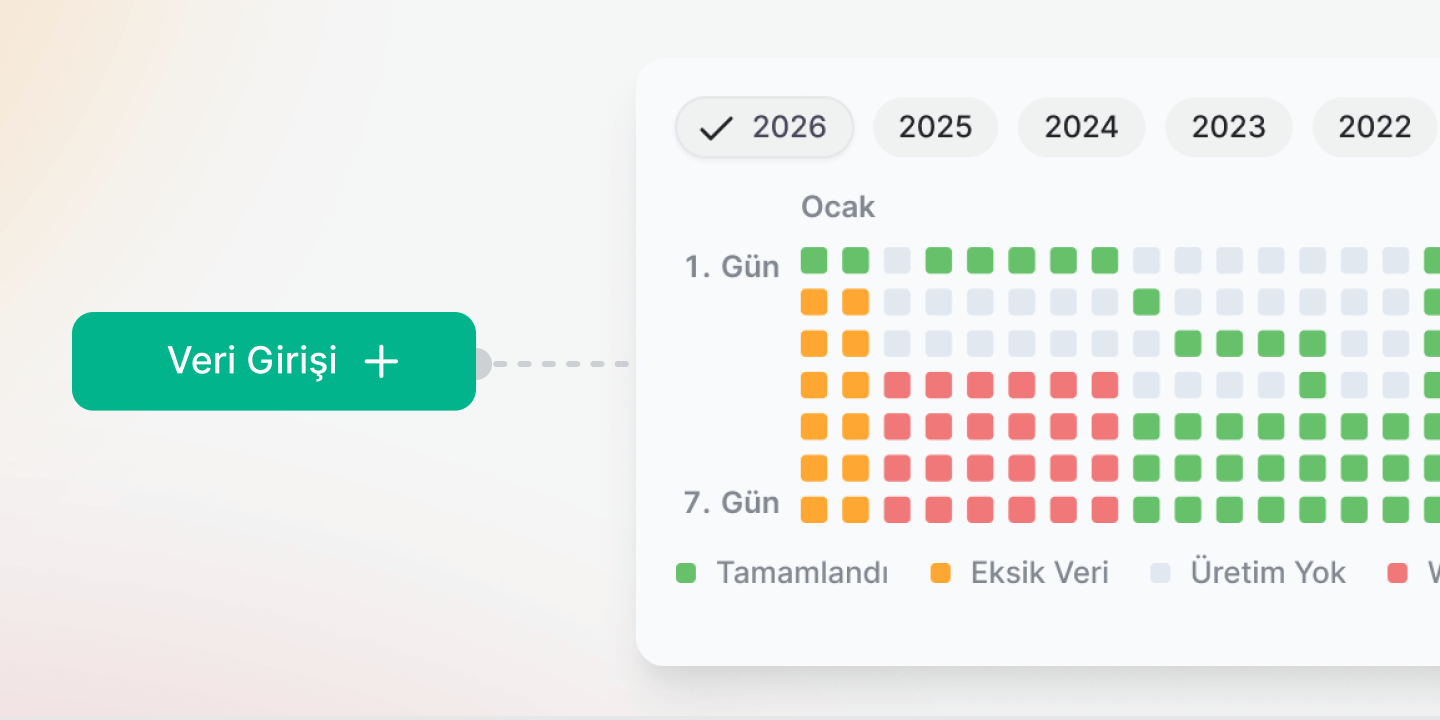Switch to the 2023 tab
The height and width of the screenshot is (720, 1440).
coord(1228,127)
